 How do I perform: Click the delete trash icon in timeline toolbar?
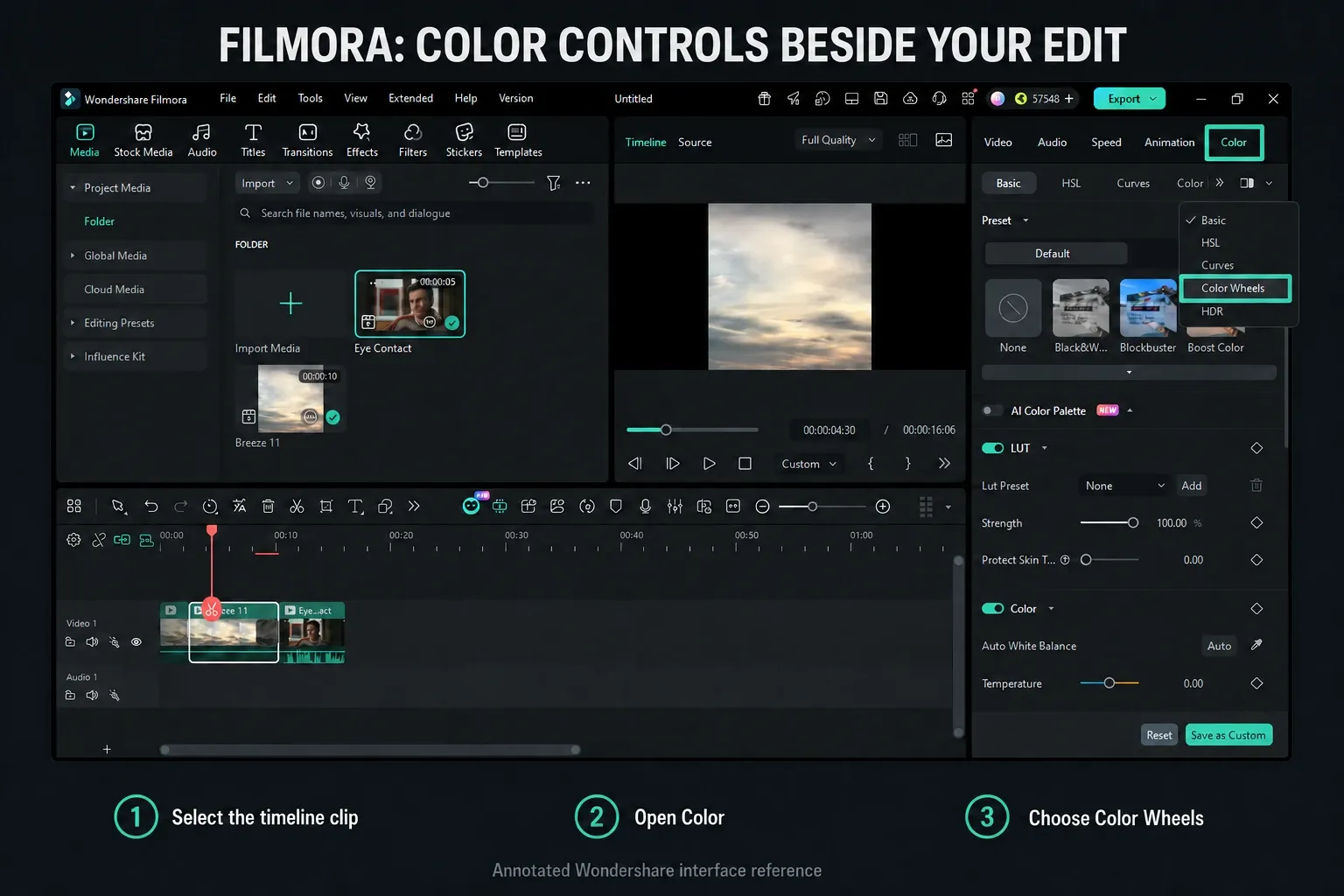point(269,507)
